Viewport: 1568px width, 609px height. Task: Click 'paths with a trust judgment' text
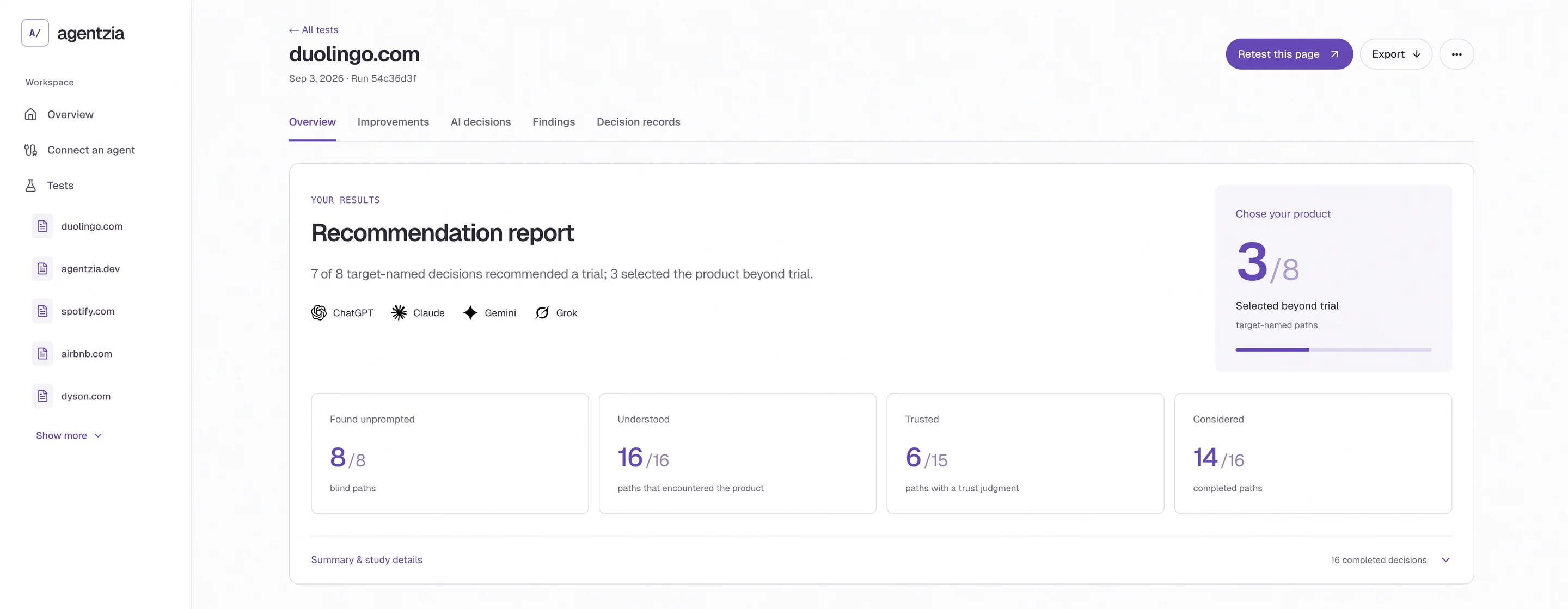tap(961, 488)
